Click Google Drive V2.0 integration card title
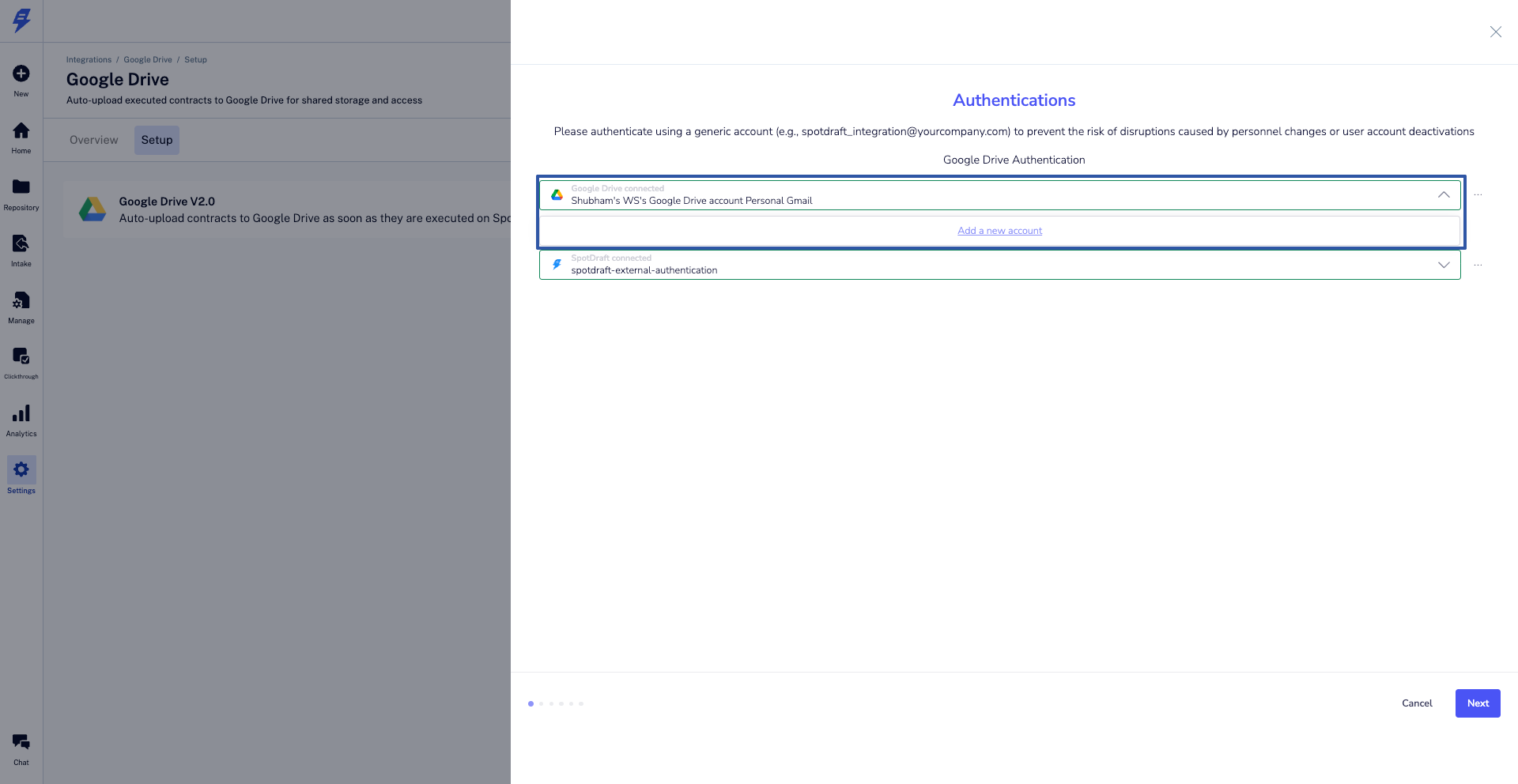The width and height of the screenshot is (1518, 784). 167,202
